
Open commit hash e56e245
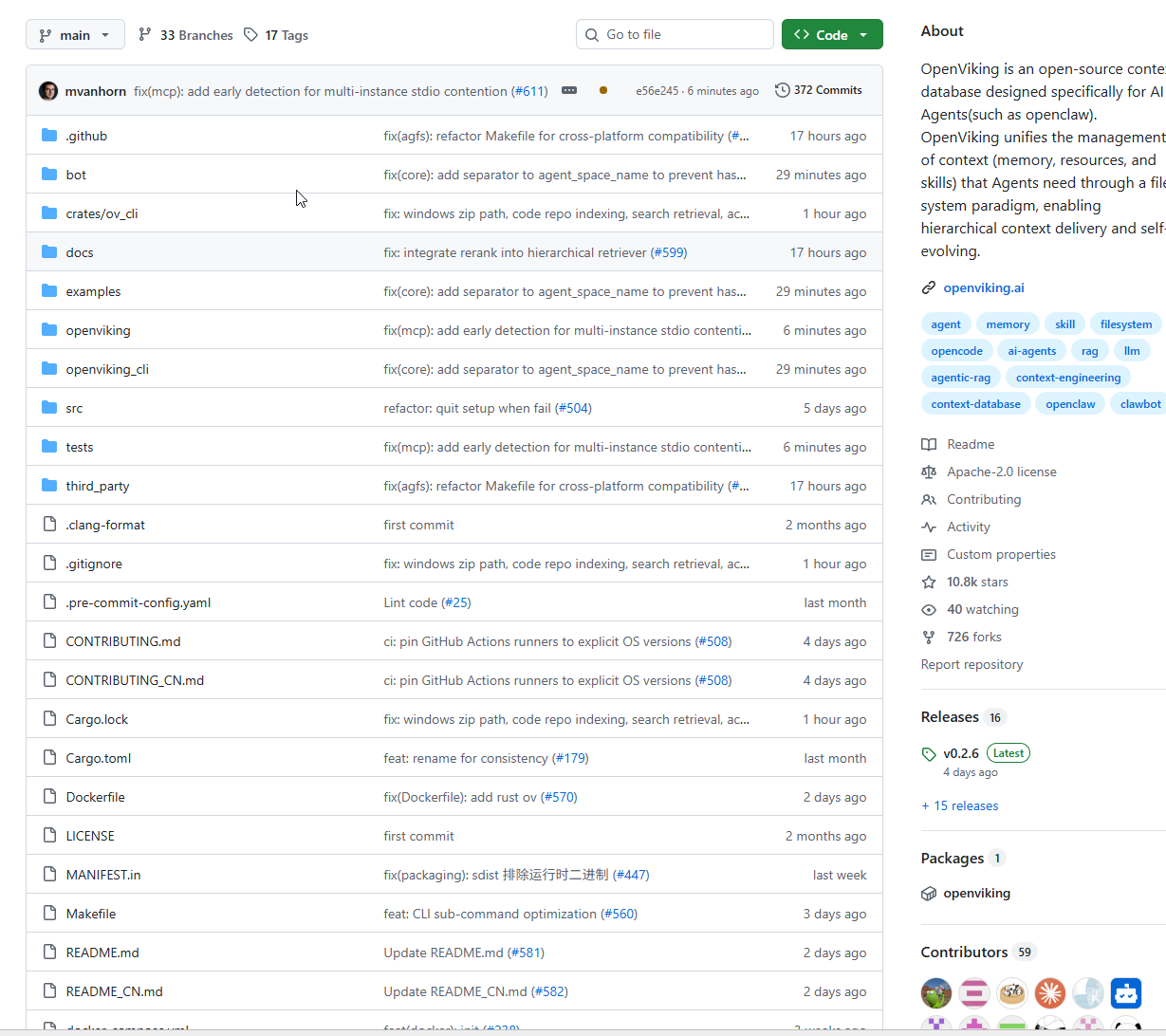tap(657, 91)
